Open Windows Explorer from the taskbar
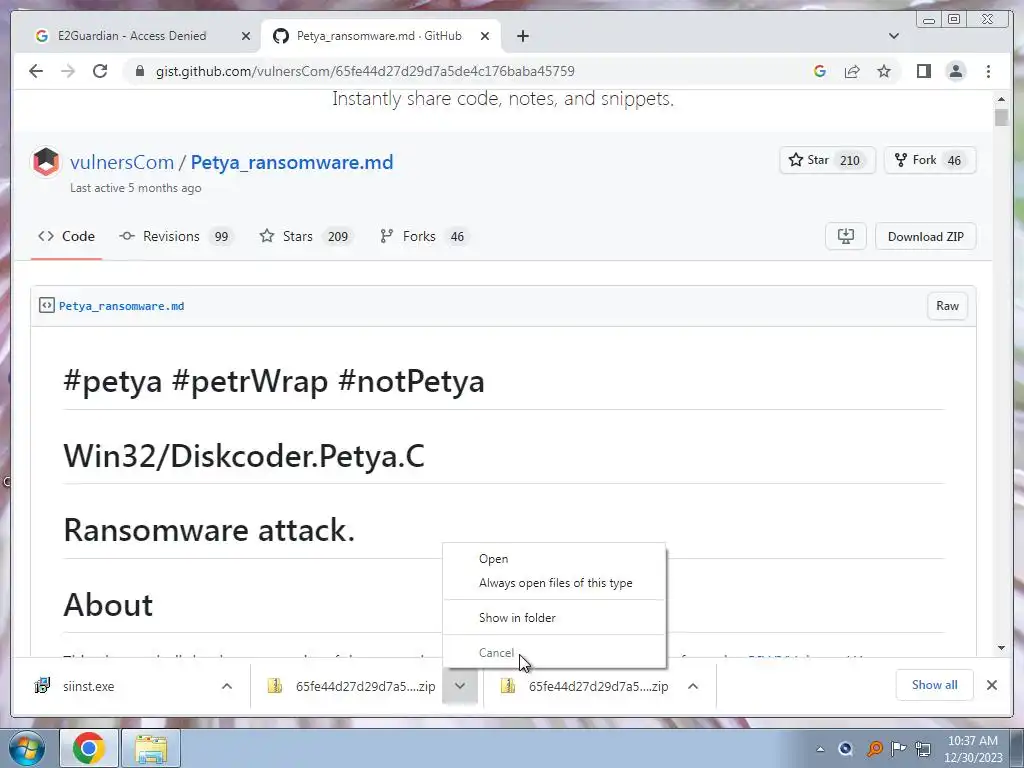1024x768 pixels. [x=151, y=748]
